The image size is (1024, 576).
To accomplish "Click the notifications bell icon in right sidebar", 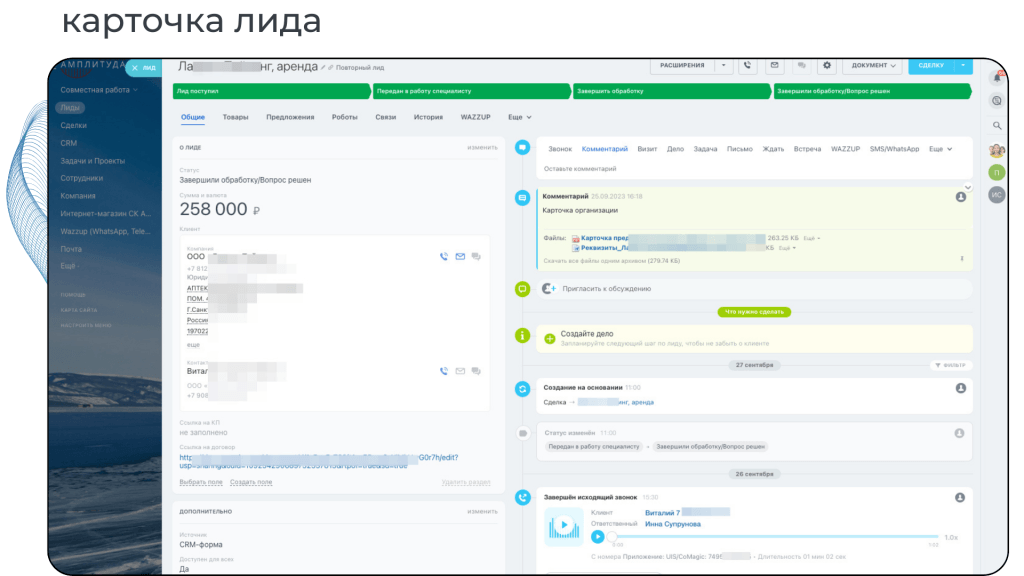I will tap(997, 78).
